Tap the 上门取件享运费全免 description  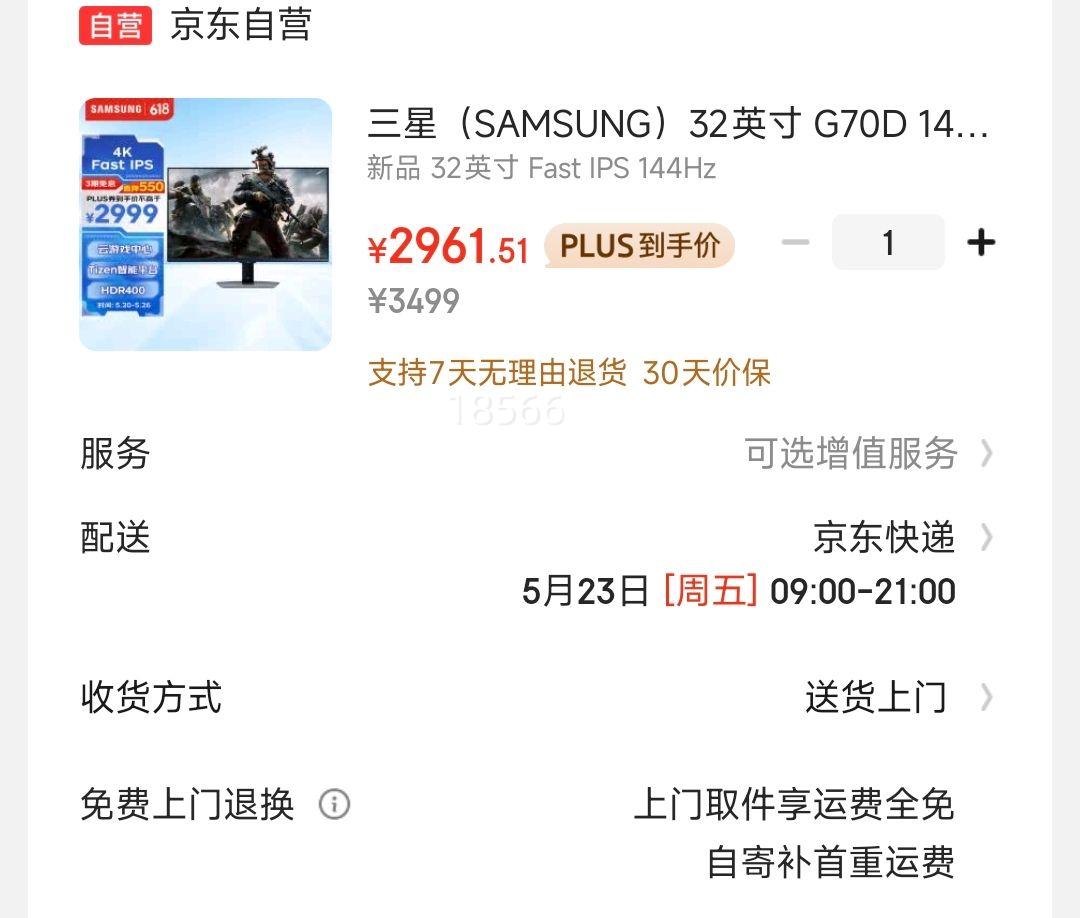tap(794, 804)
